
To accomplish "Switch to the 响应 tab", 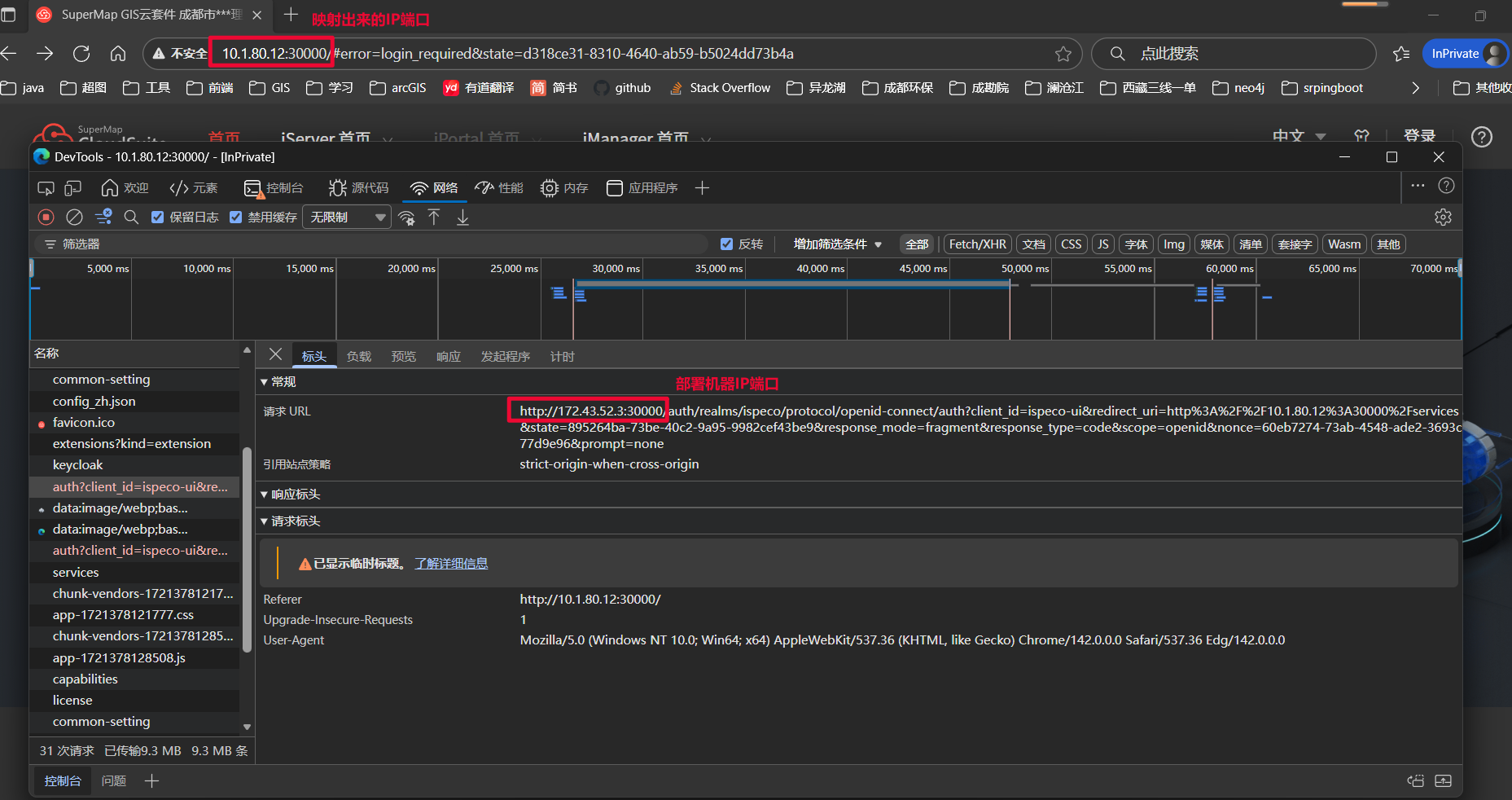I will (448, 357).
